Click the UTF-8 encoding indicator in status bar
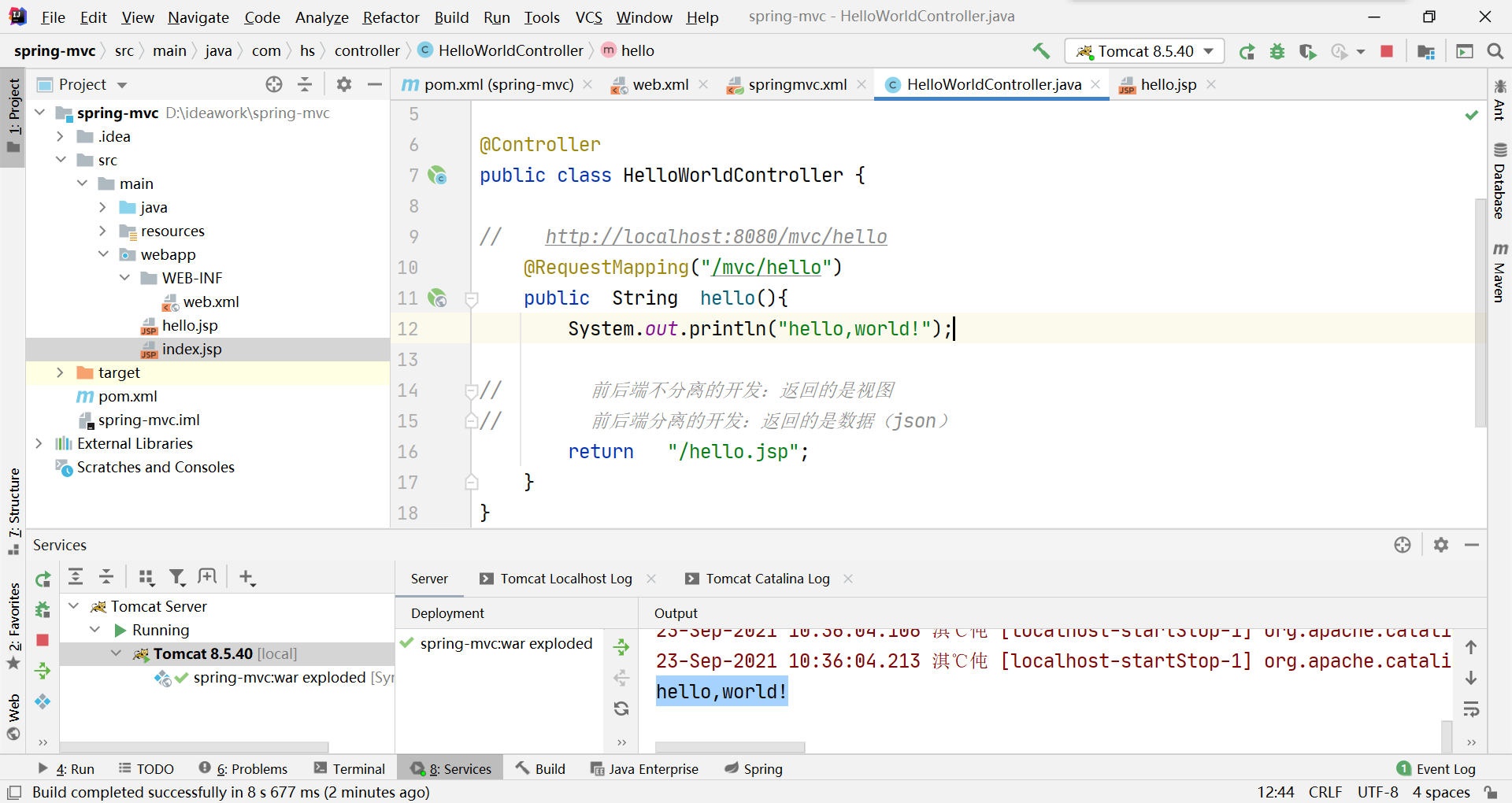Screen dimensions: 1512x803 pos(1377,792)
